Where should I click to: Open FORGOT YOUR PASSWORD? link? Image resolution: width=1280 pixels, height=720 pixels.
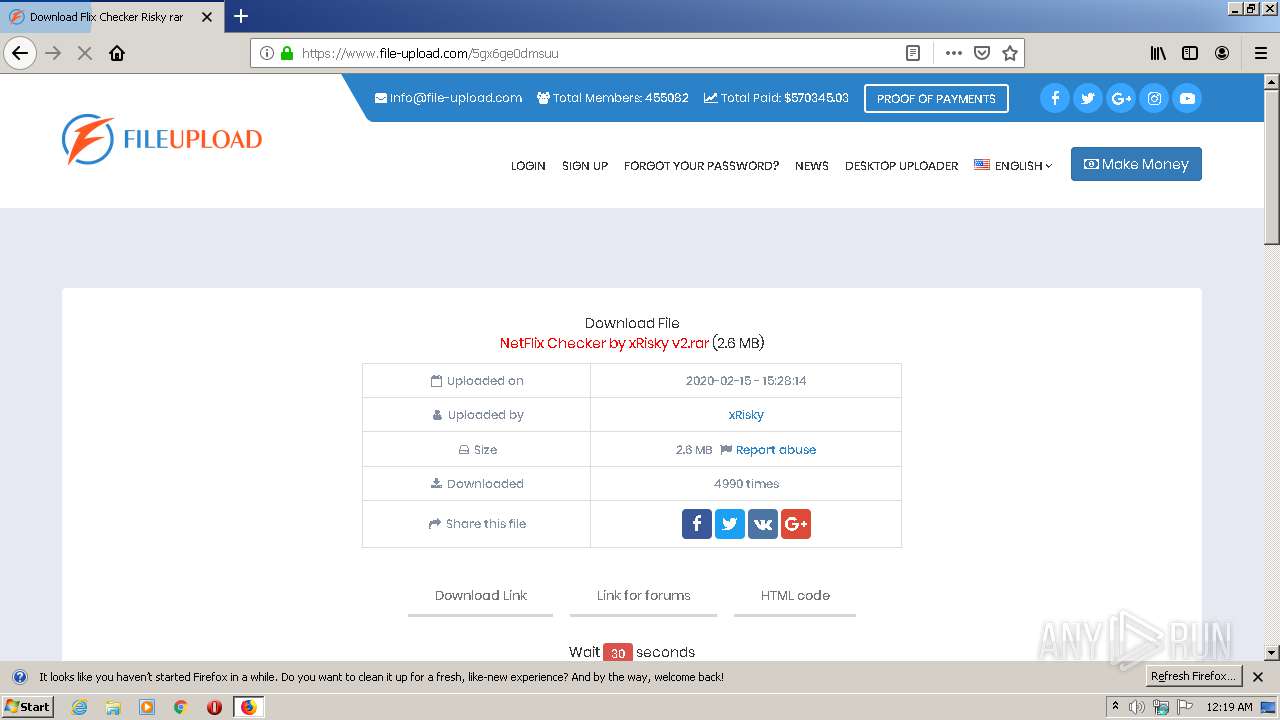point(701,166)
